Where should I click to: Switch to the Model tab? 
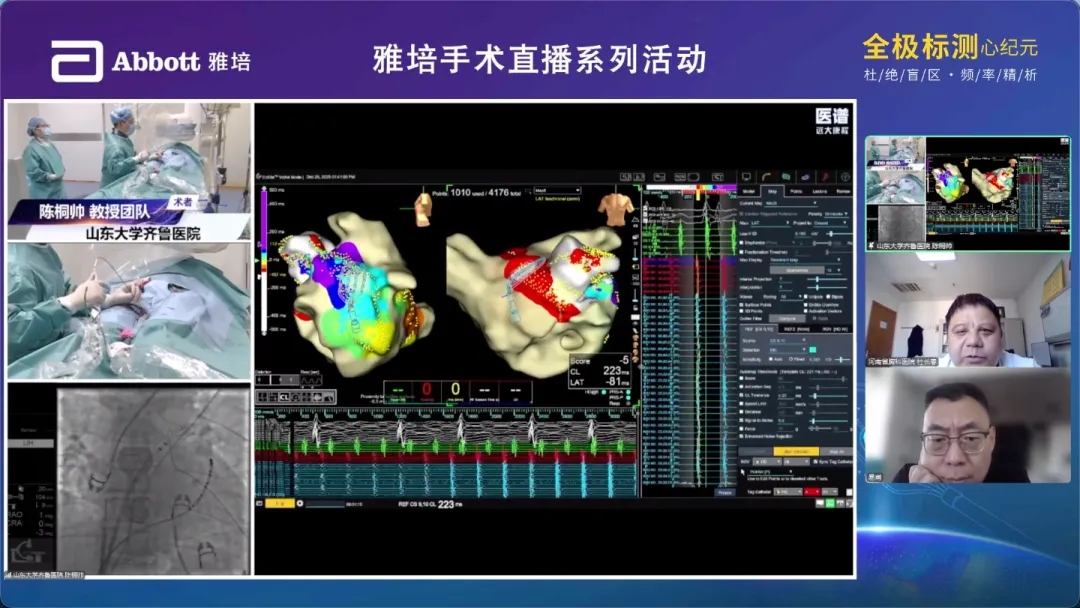click(x=748, y=190)
